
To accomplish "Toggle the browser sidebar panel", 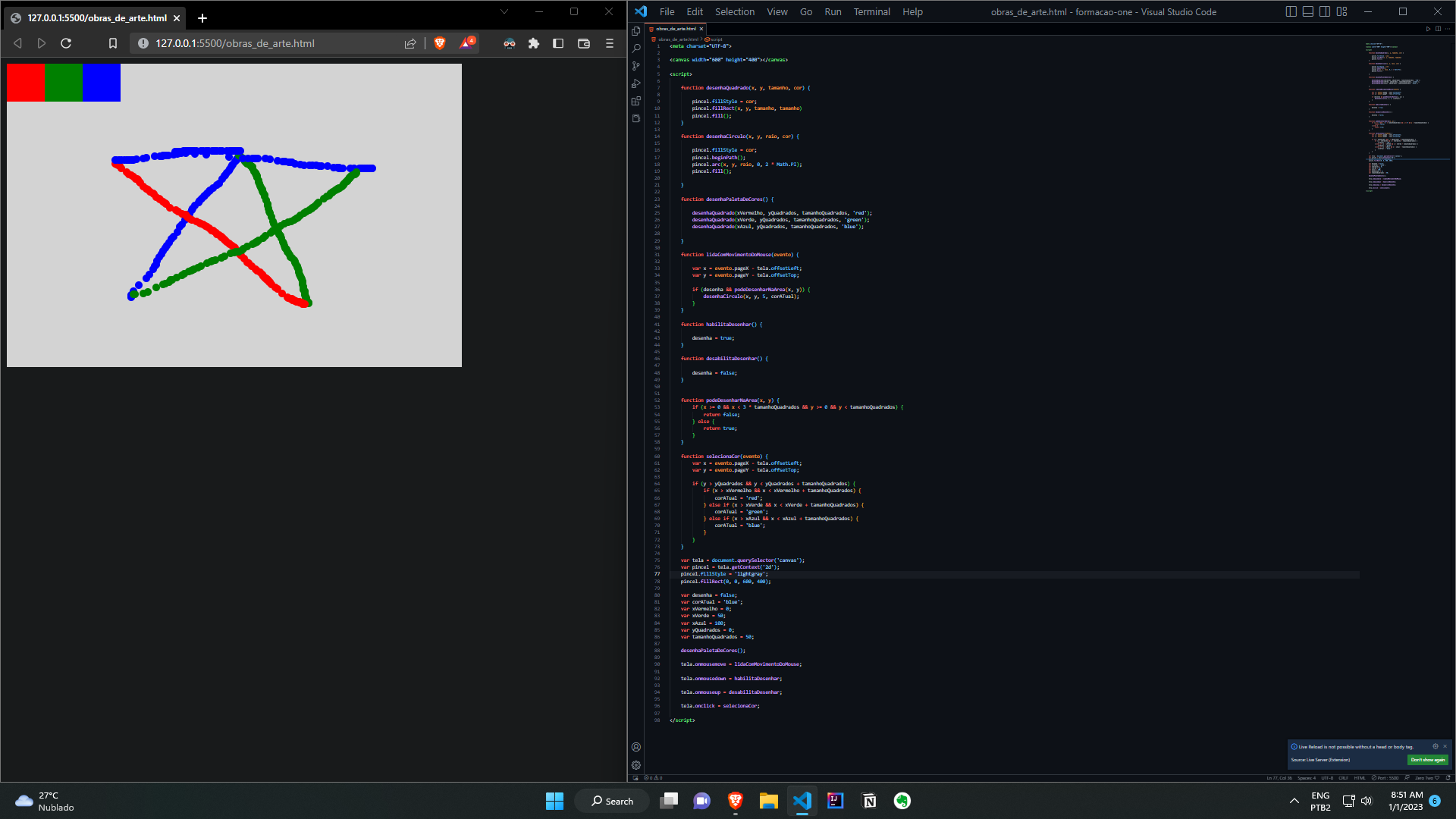I will (558, 43).
